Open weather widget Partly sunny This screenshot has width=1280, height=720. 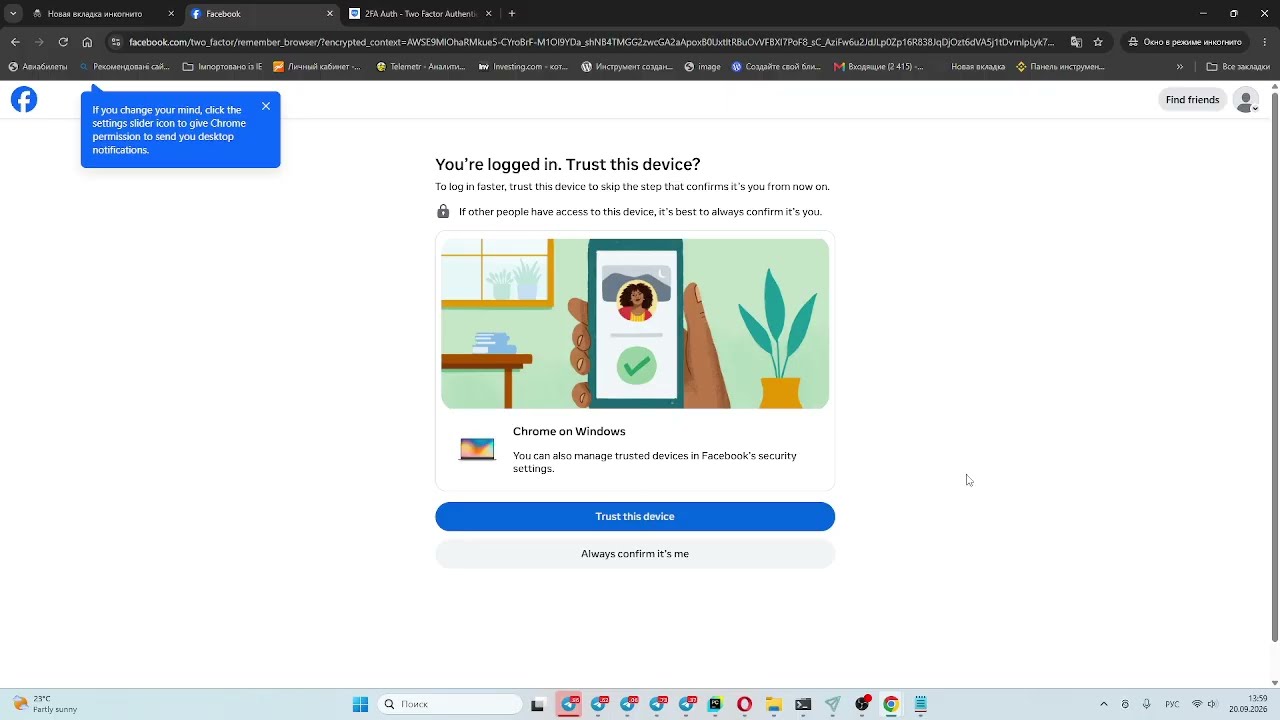tap(45, 704)
